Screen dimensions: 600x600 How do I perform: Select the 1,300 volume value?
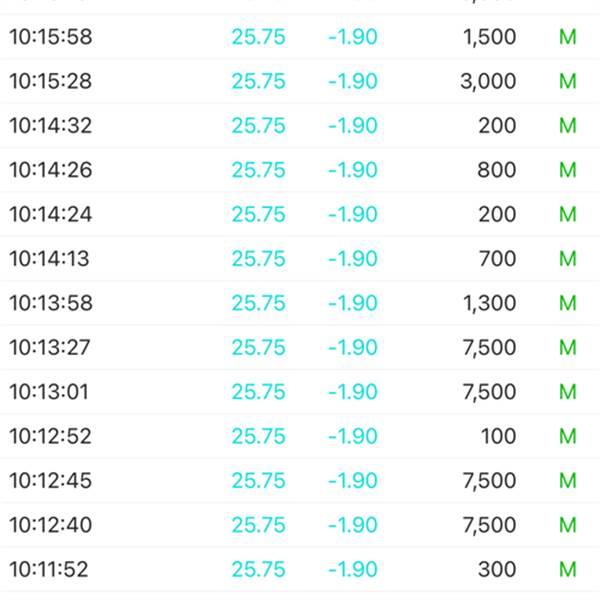click(x=489, y=303)
